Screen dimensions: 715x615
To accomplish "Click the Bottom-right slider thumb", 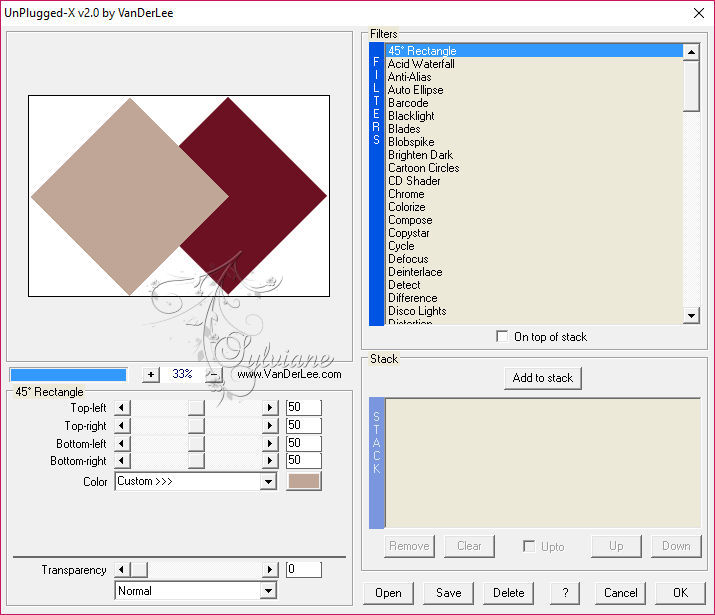I will (196, 460).
